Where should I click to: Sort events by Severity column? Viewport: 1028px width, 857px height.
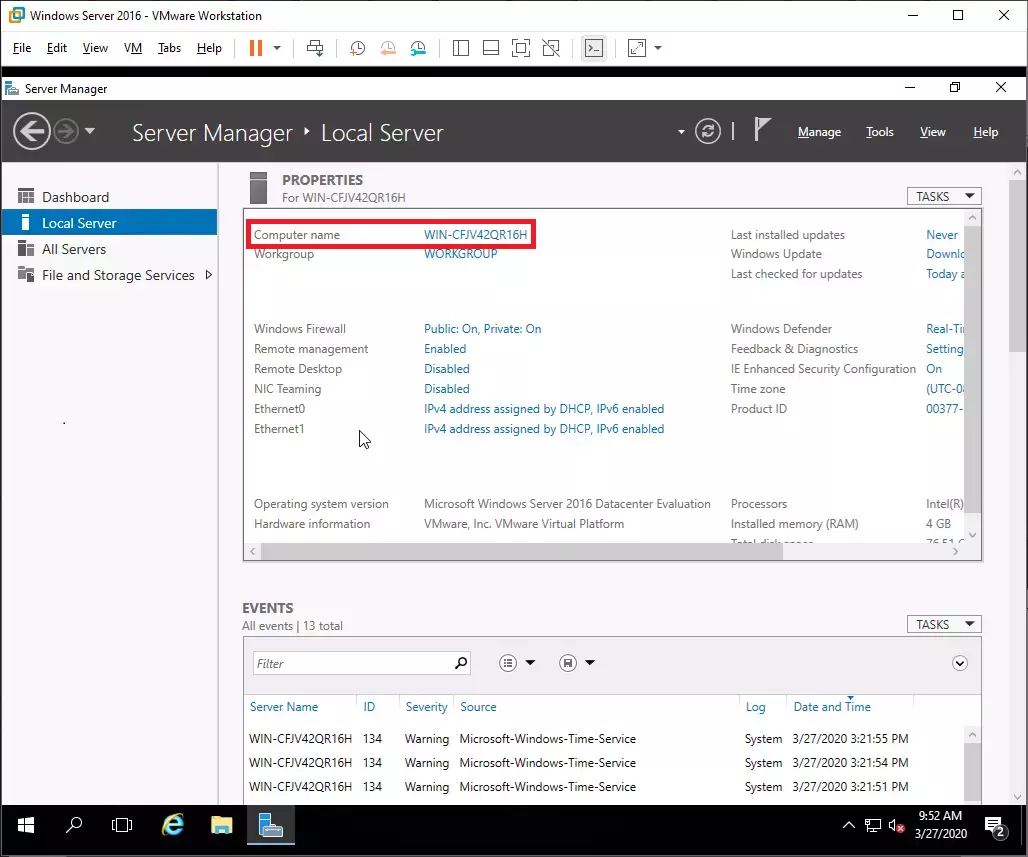[x=426, y=707]
